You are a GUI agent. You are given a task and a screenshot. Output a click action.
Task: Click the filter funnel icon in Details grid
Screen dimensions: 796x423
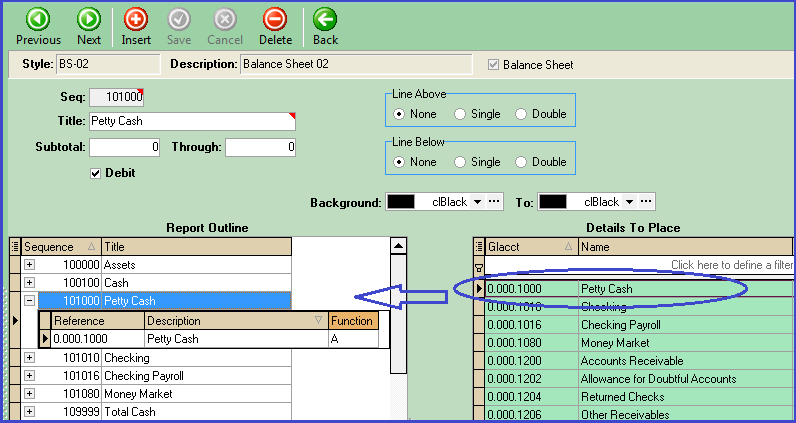[x=479, y=266]
